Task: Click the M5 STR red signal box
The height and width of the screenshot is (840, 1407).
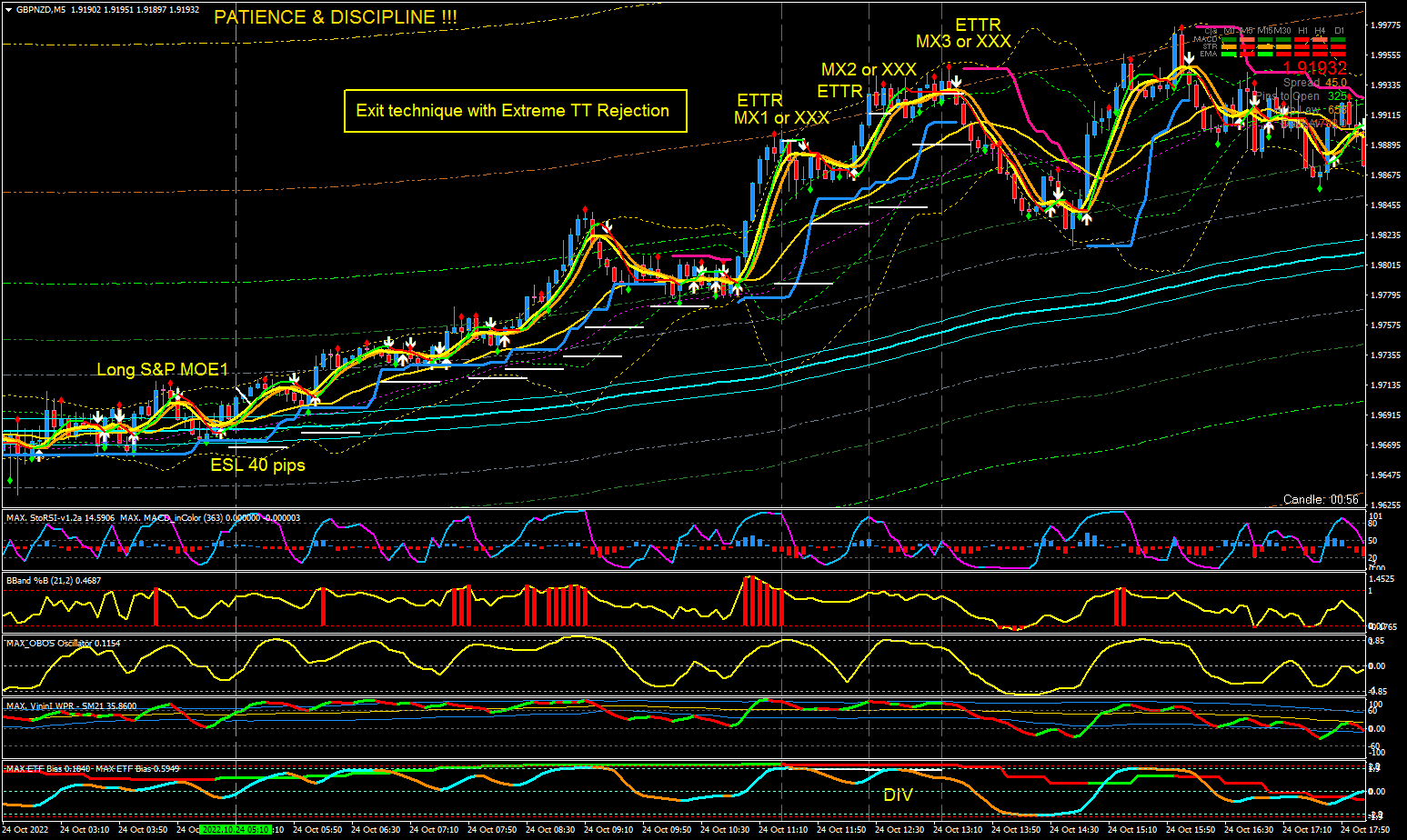Action: [x=1247, y=46]
